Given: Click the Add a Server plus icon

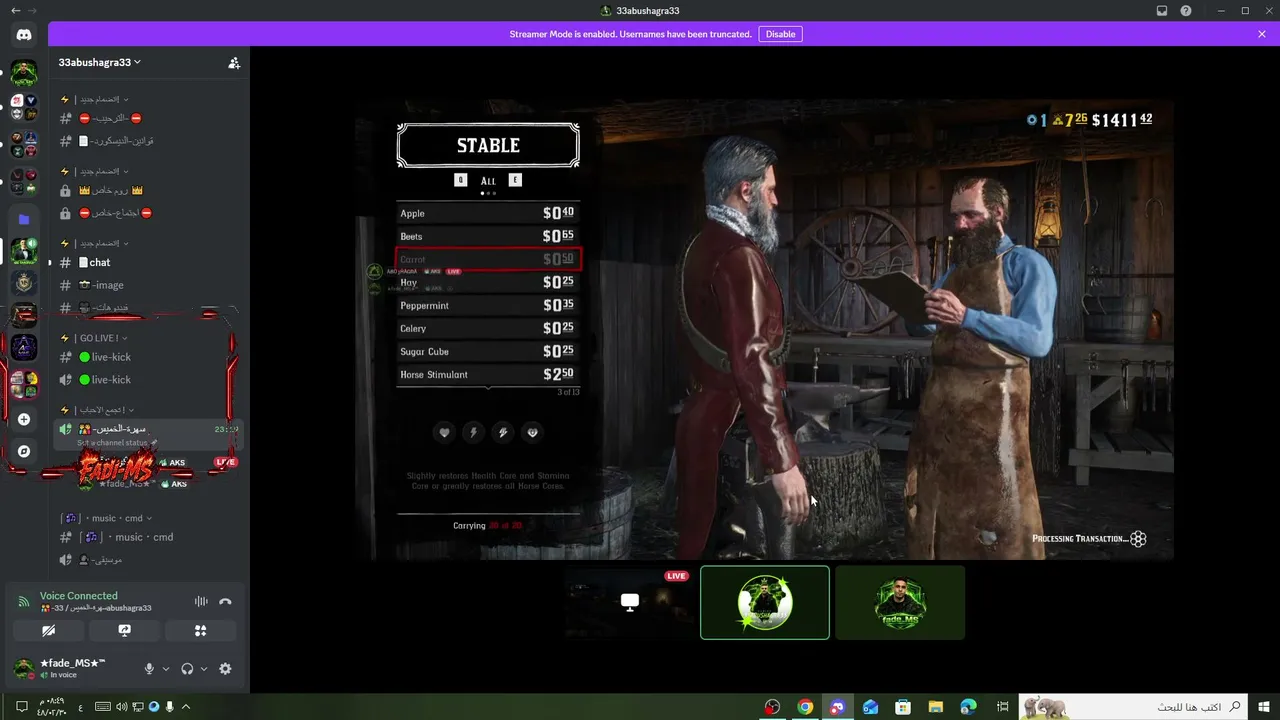Looking at the screenshot, I should [x=24, y=419].
